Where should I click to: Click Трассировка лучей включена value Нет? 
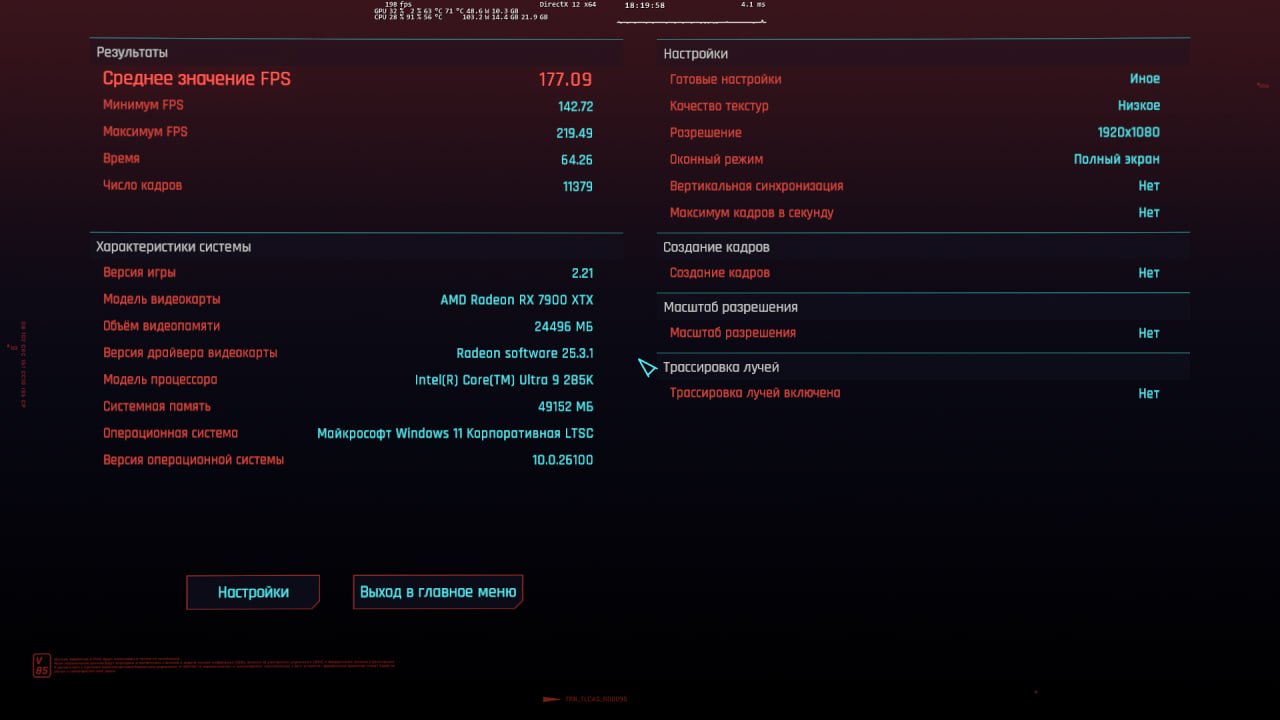[1149, 394]
